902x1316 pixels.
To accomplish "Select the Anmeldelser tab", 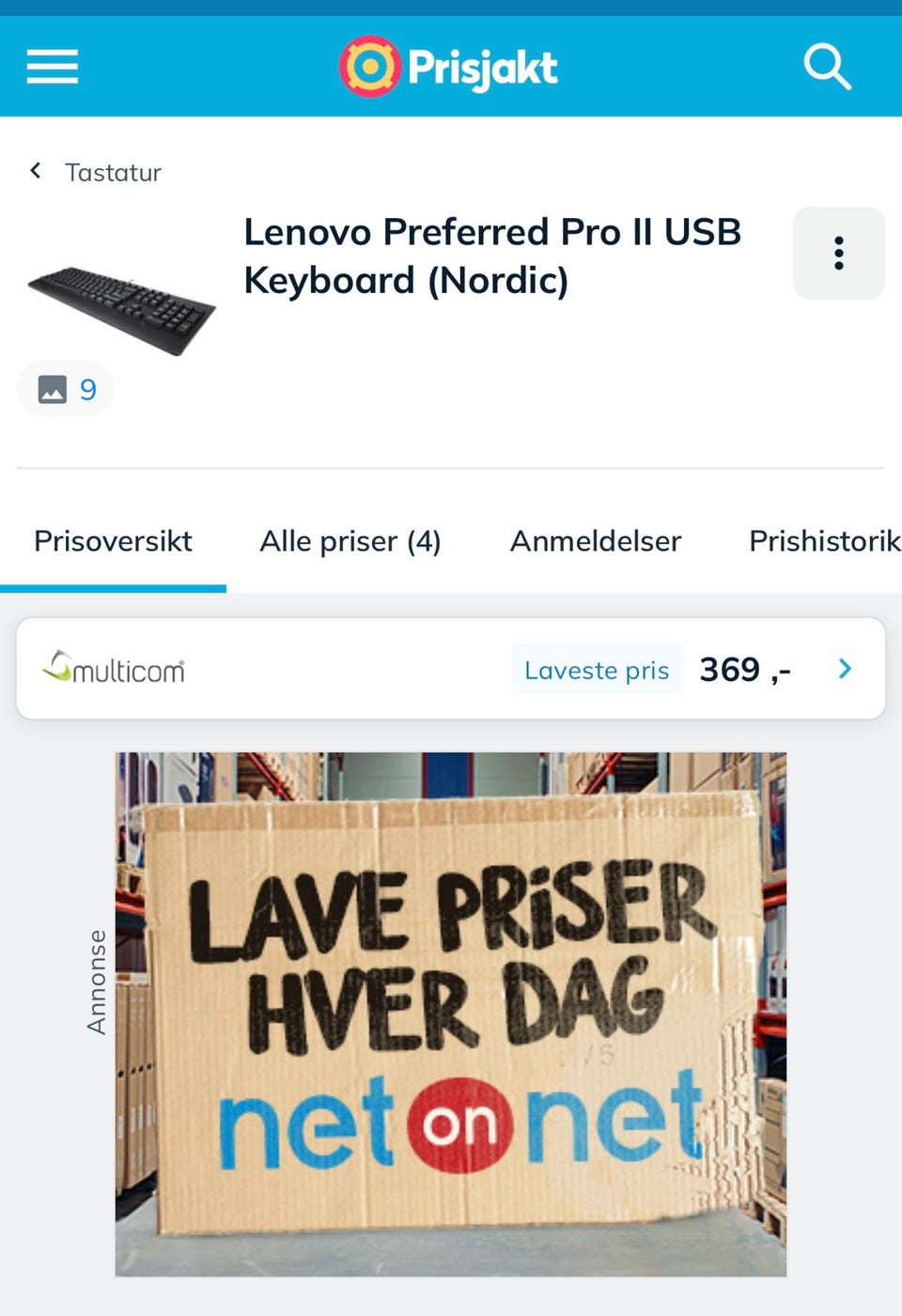I will coord(596,541).
